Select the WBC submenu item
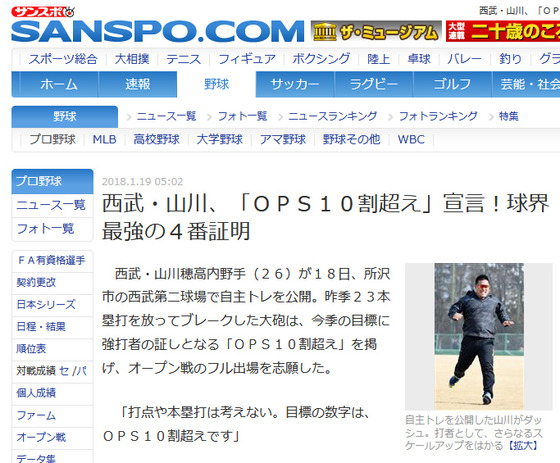The image size is (560, 463). pyautogui.click(x=411, y=139)
